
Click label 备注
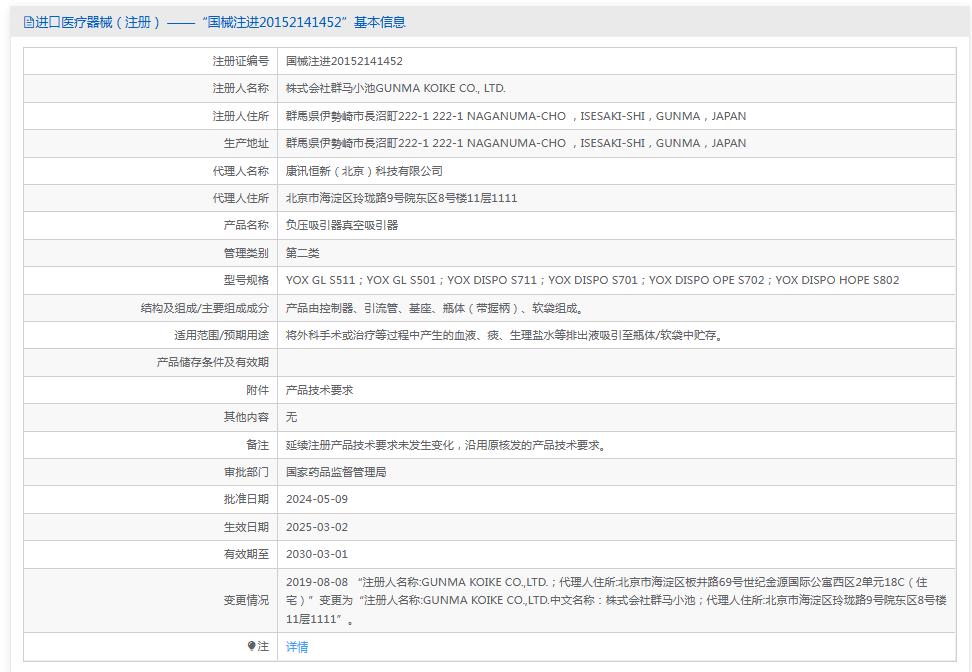pyautogui.click(x=257, y=444)
